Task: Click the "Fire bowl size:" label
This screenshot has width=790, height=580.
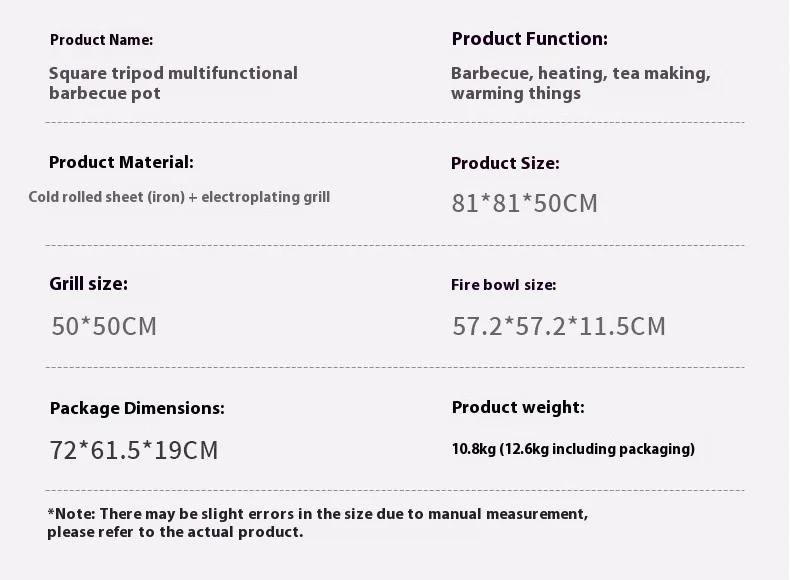Action: point(503,285)
